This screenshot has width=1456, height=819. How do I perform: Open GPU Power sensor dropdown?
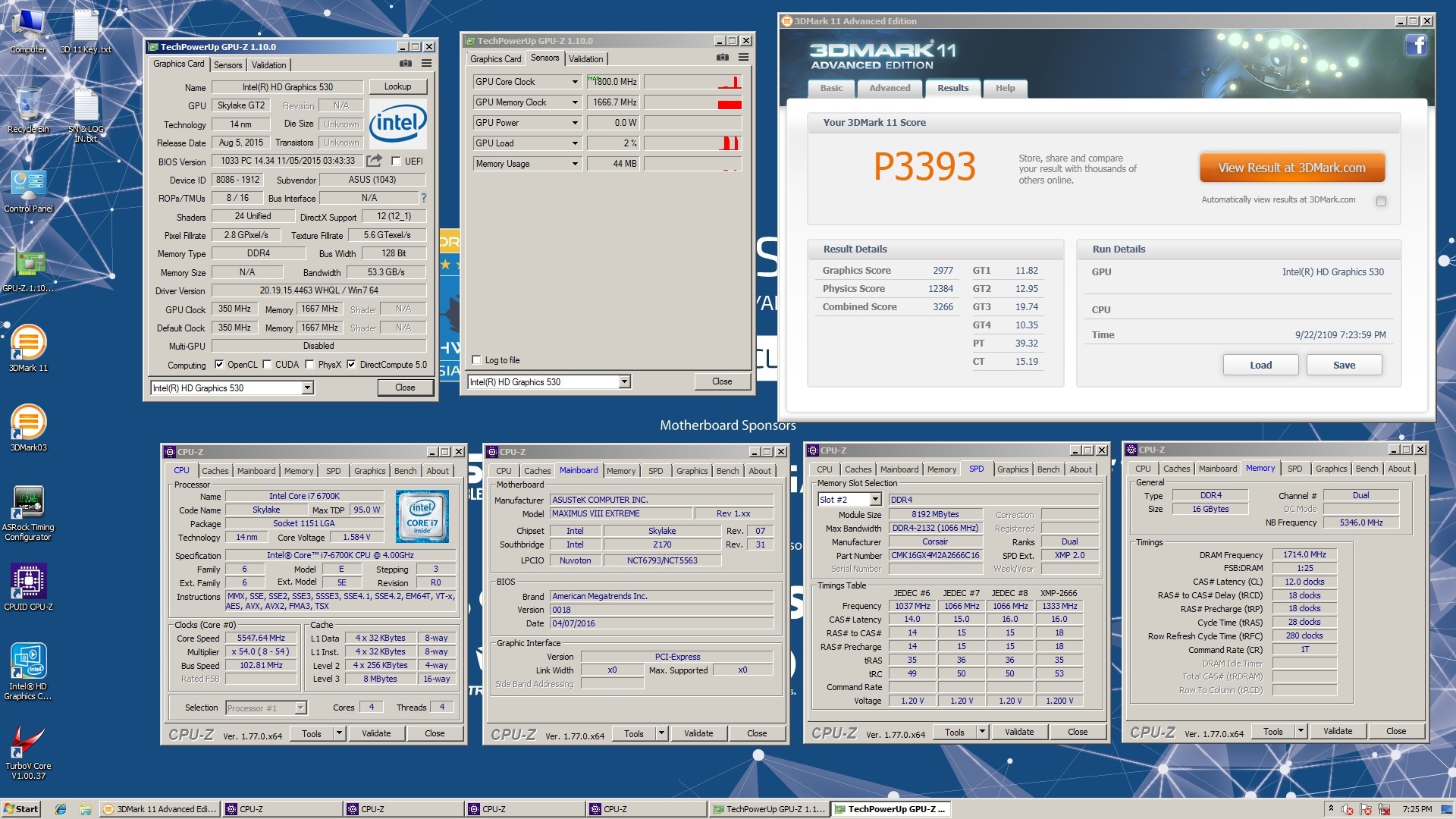tap(575, 123)
